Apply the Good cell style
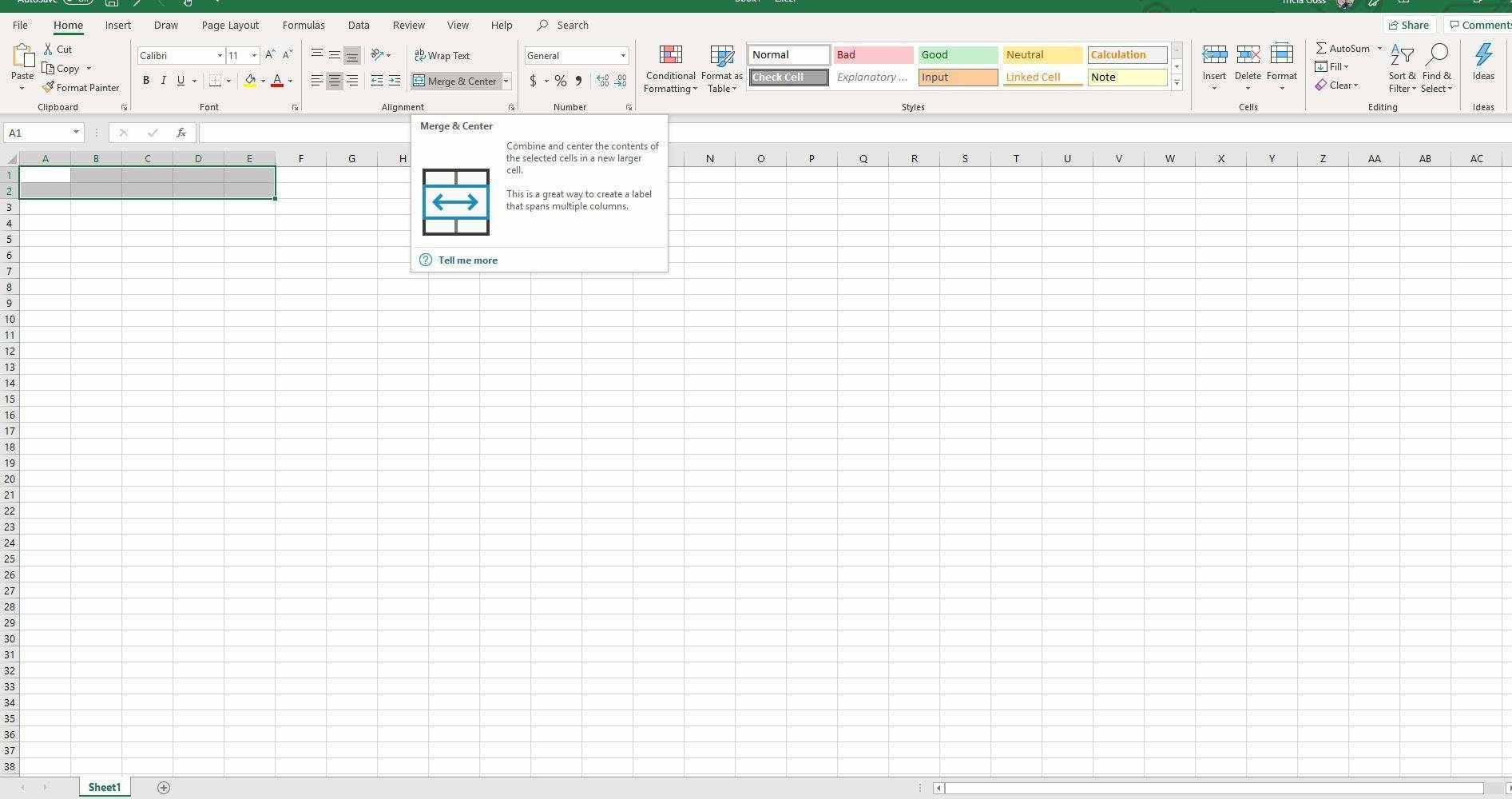The width and height of the screenshot is (1512, 799). coord(958,55)
